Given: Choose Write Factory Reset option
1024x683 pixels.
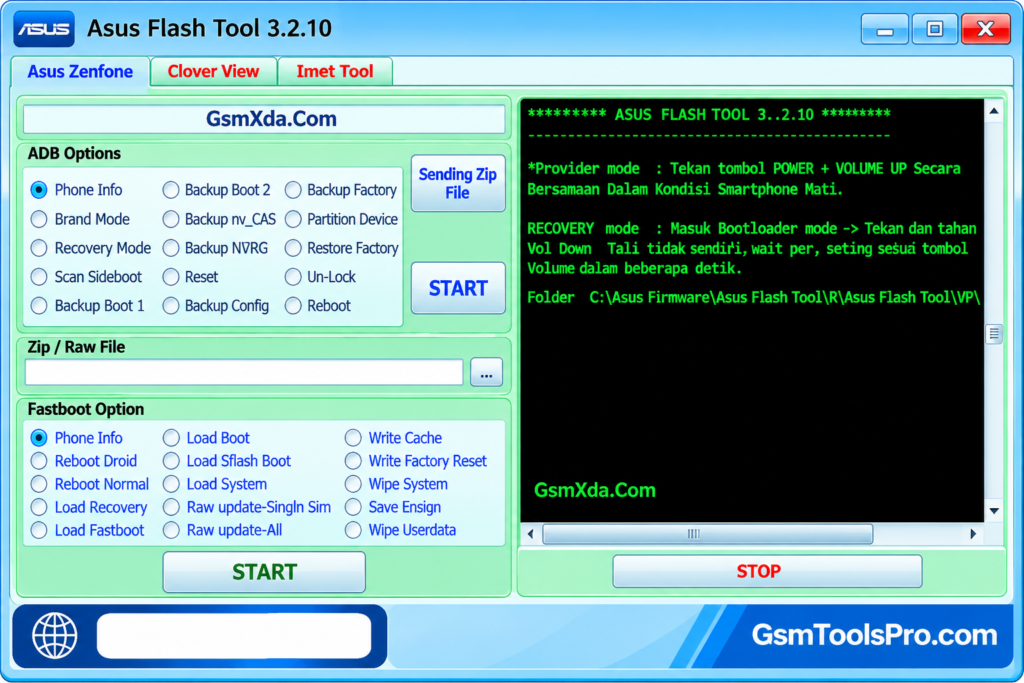Looking at the screenshot, I should click(x=353, y=461).
